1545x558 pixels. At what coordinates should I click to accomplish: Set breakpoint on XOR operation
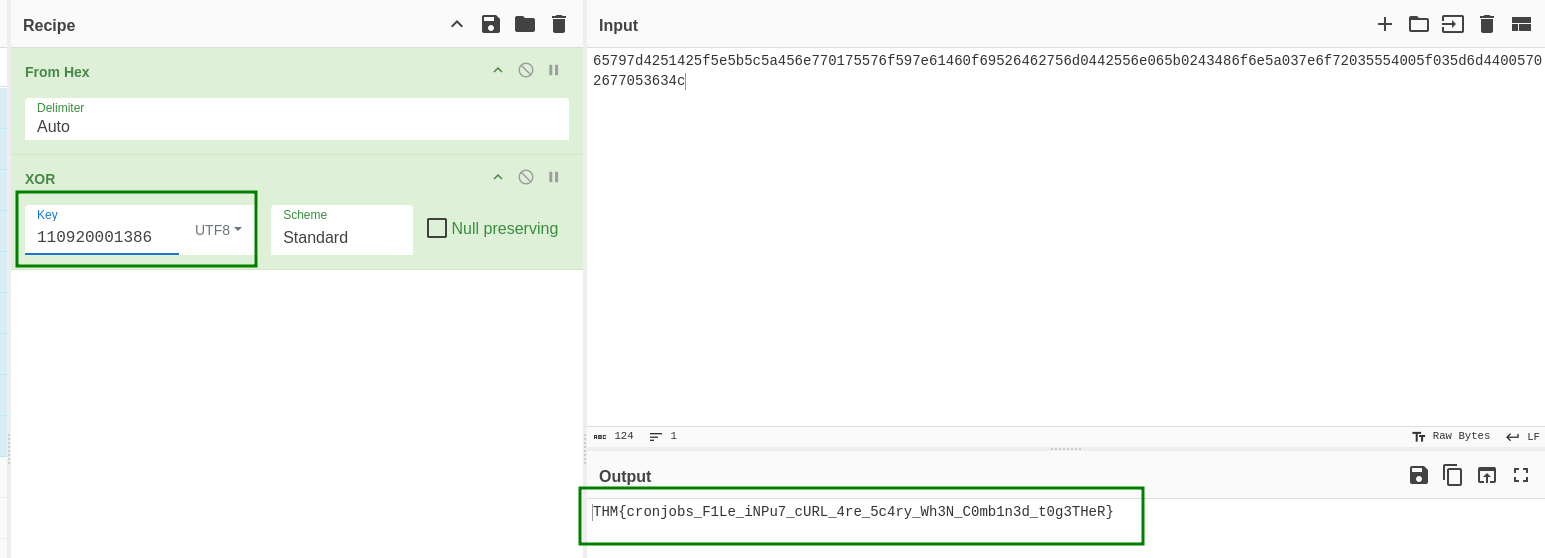coord(553,177)
